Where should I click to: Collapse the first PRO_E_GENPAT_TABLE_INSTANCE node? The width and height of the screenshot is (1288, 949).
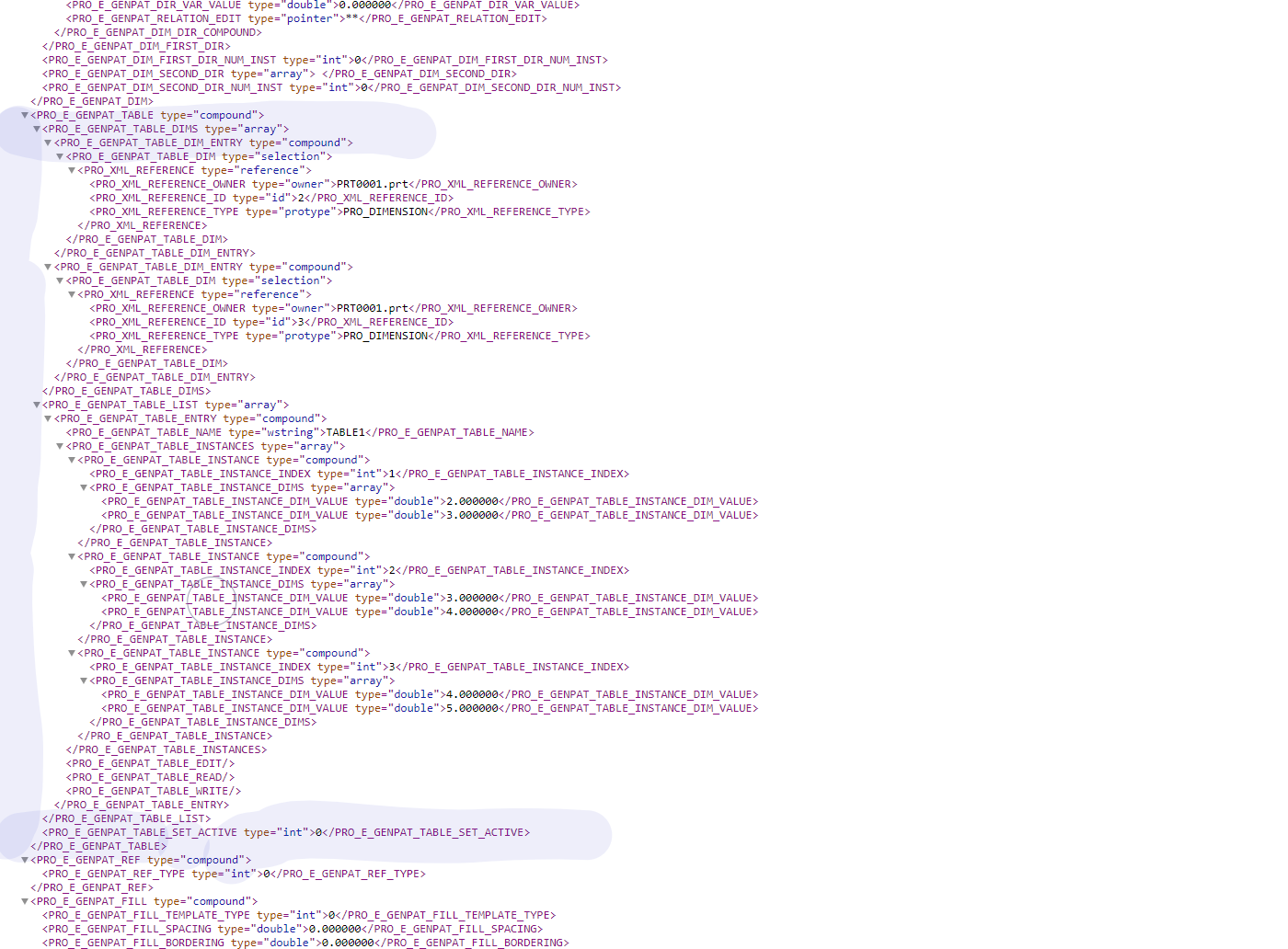click(73, 460)
